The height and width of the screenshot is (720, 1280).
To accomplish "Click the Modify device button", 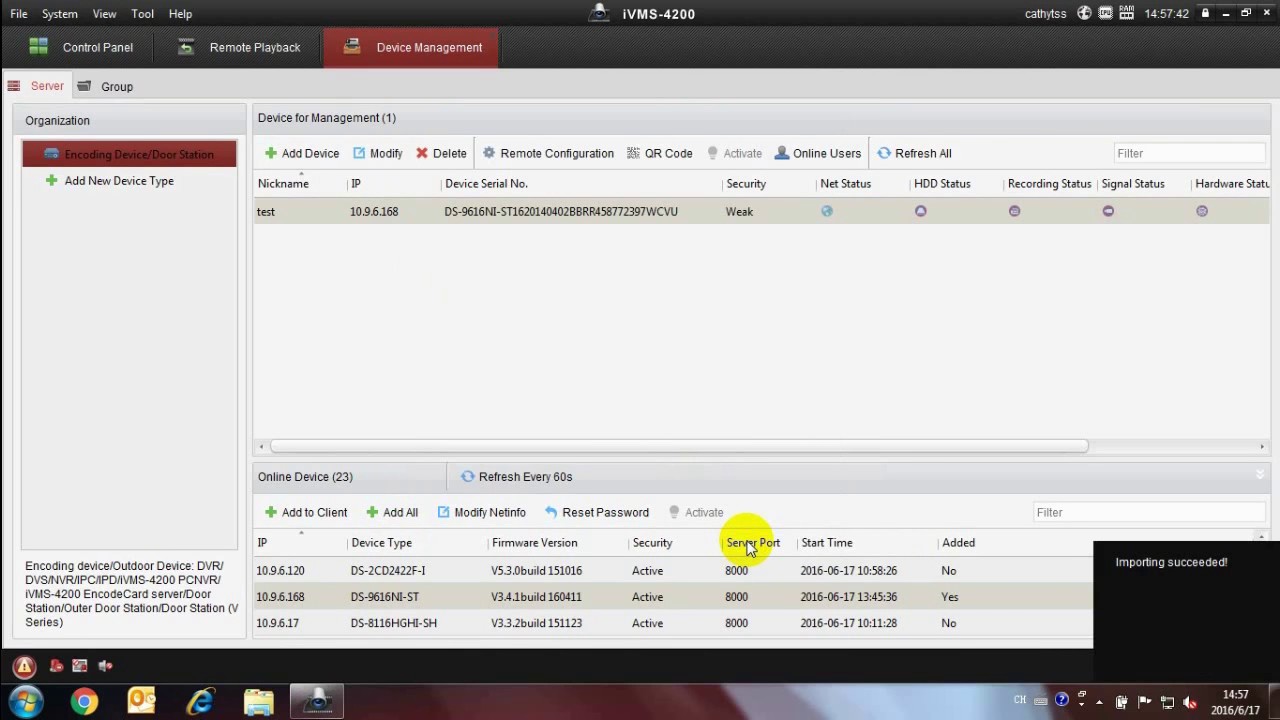I will (x=377, y=153).
